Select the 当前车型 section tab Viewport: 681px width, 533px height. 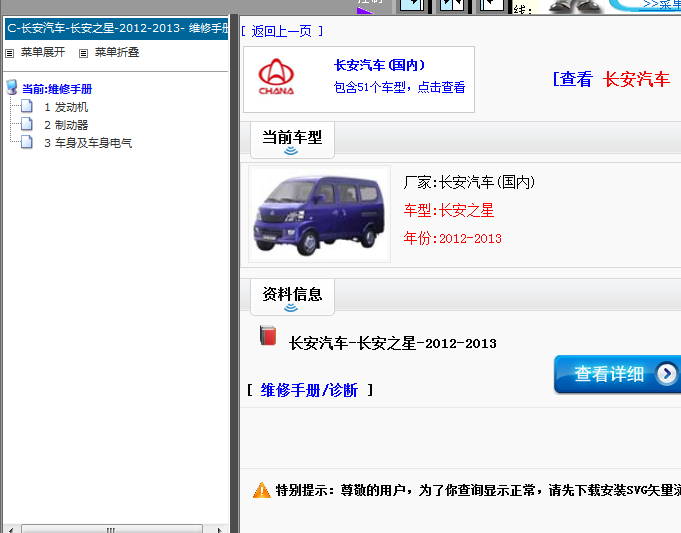coord(292,140)
